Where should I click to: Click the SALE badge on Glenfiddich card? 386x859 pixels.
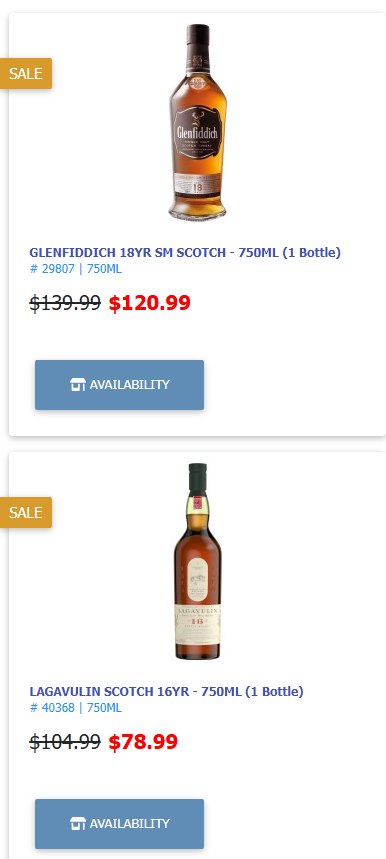click(26, 73)
